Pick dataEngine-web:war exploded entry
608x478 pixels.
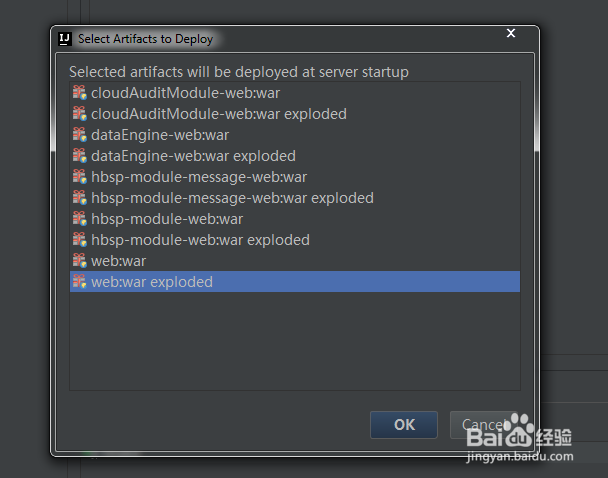[193, 156]
